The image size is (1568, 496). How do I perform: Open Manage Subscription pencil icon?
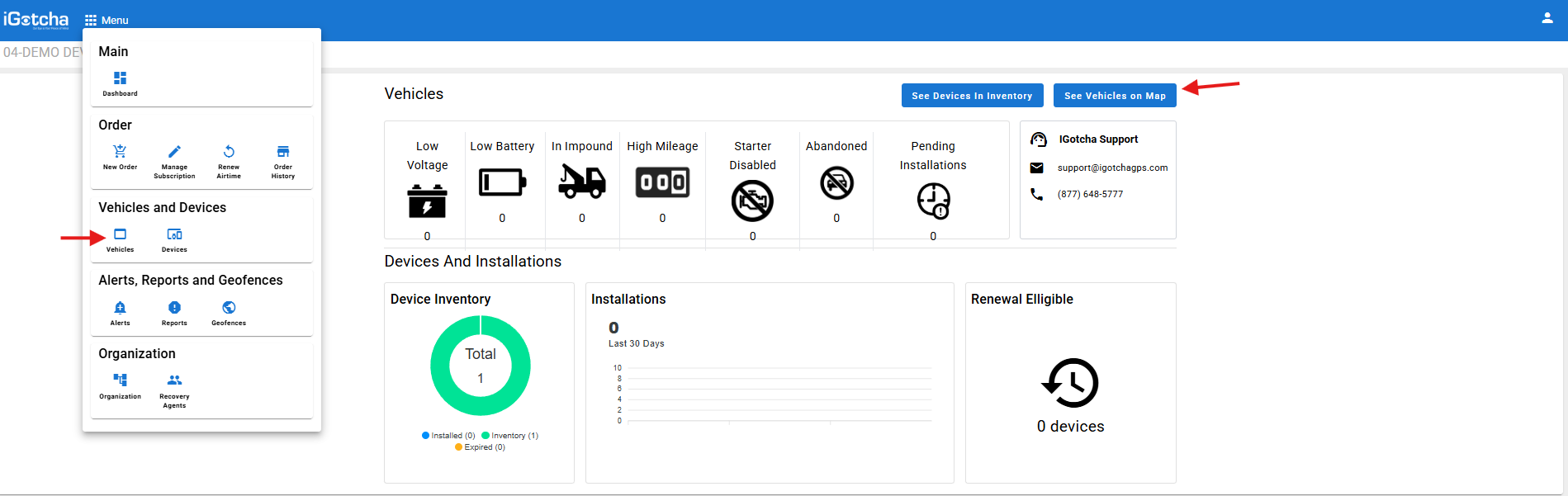pos(174,152)
